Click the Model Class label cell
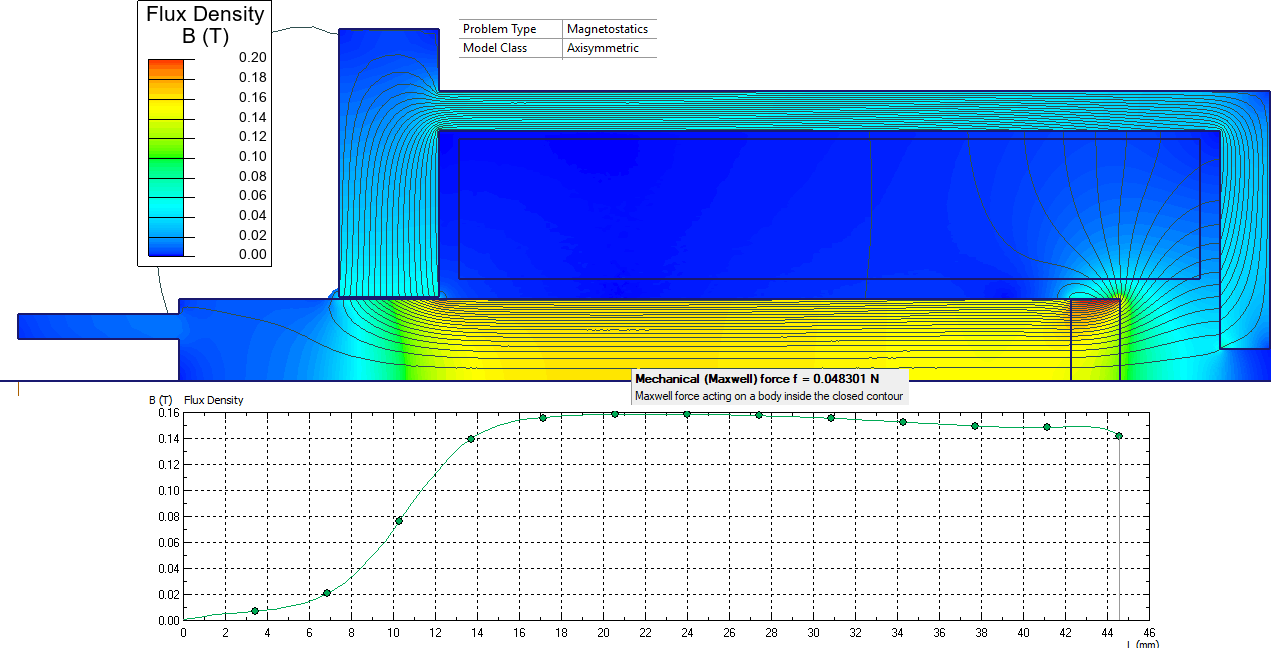The image size is (1278, 648). coord(510,48)
